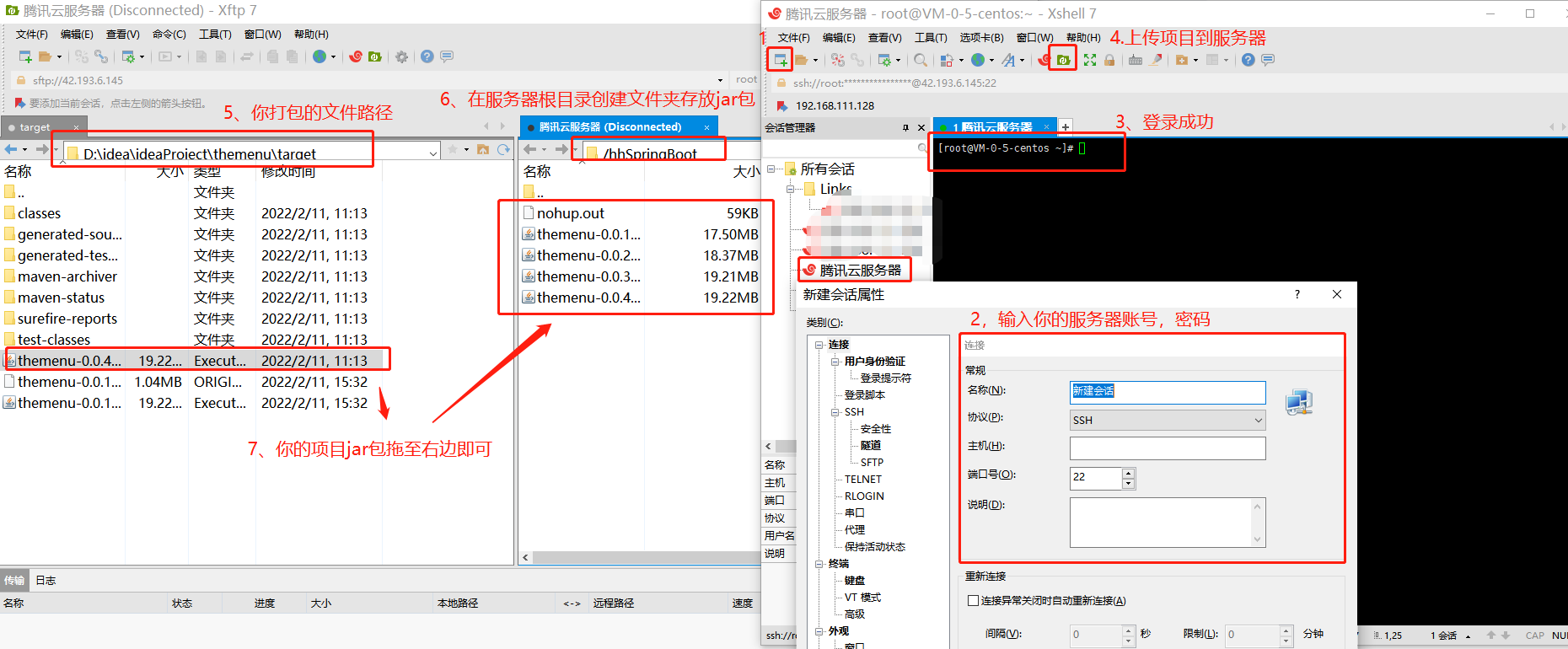Viewport: 1568px width, 649px height.
Task: Click the Back arrow in the Xftp remote pane
Action: [x=530, y=149]
